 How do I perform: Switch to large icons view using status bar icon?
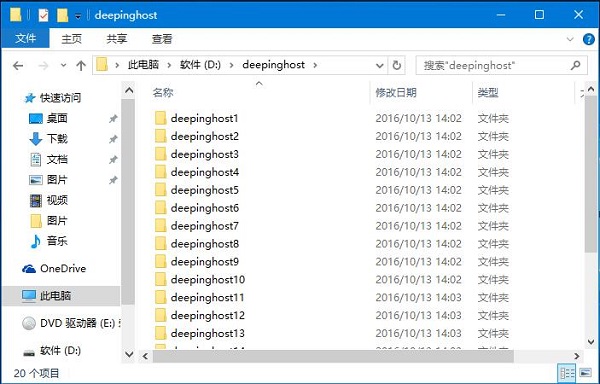[x=585, y=373]
